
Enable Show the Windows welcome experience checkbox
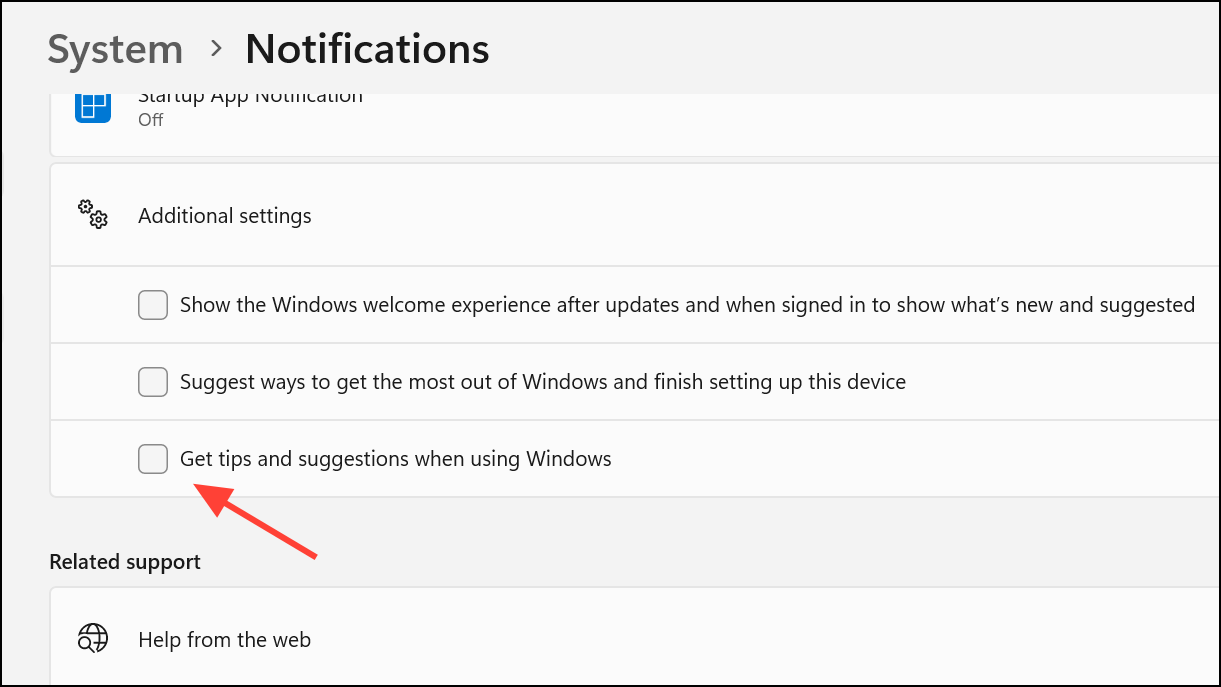[x=153, y=305]
